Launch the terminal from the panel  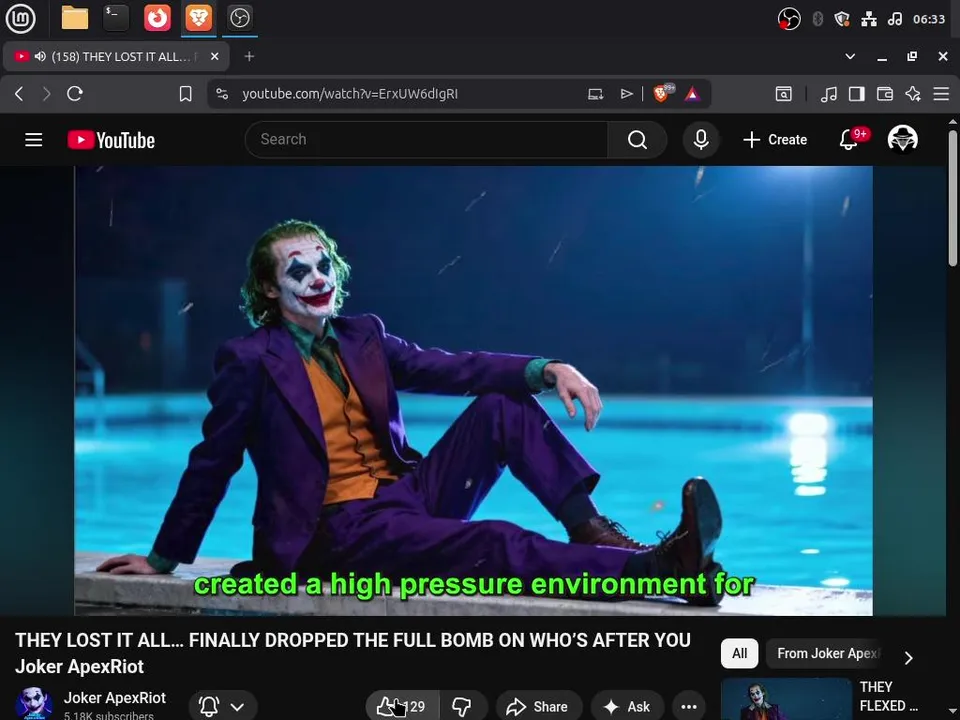[116, 18]
